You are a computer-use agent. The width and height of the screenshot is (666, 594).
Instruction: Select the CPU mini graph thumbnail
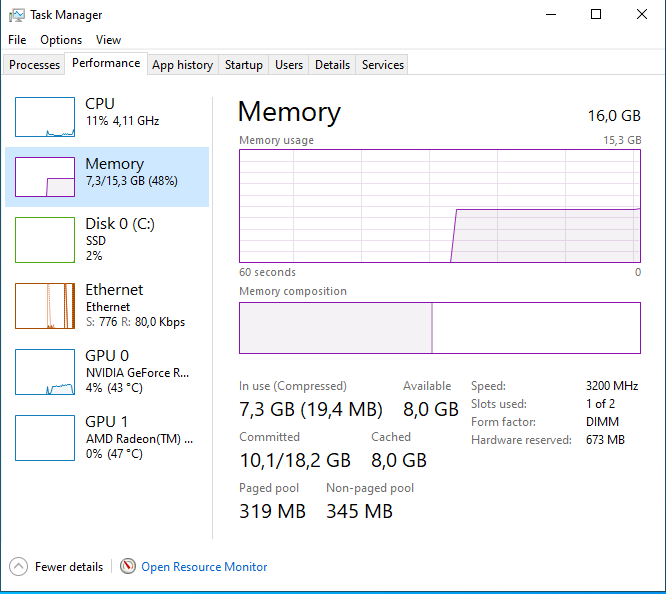pyautogui.click(x=45, y=117)
